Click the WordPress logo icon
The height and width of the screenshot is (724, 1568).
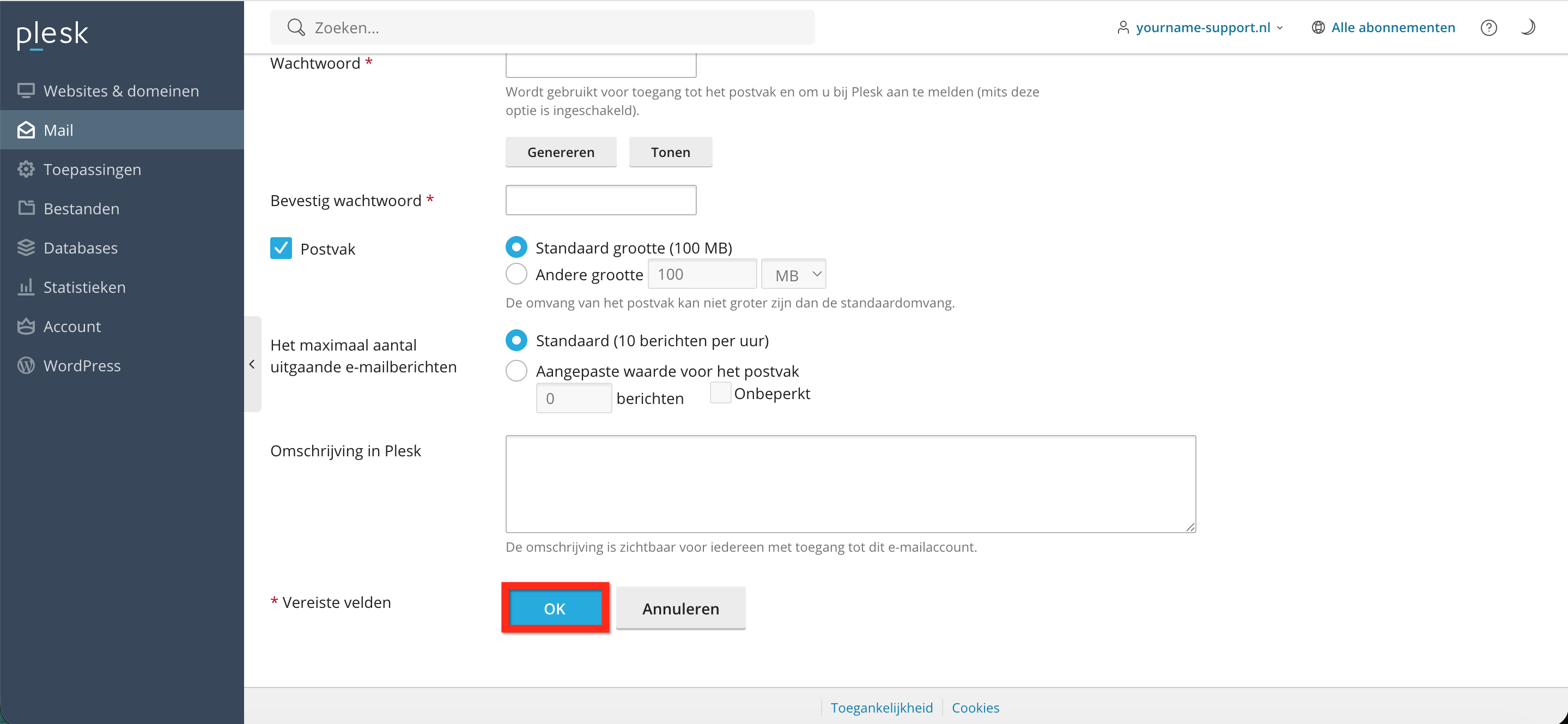coord(26,365)
